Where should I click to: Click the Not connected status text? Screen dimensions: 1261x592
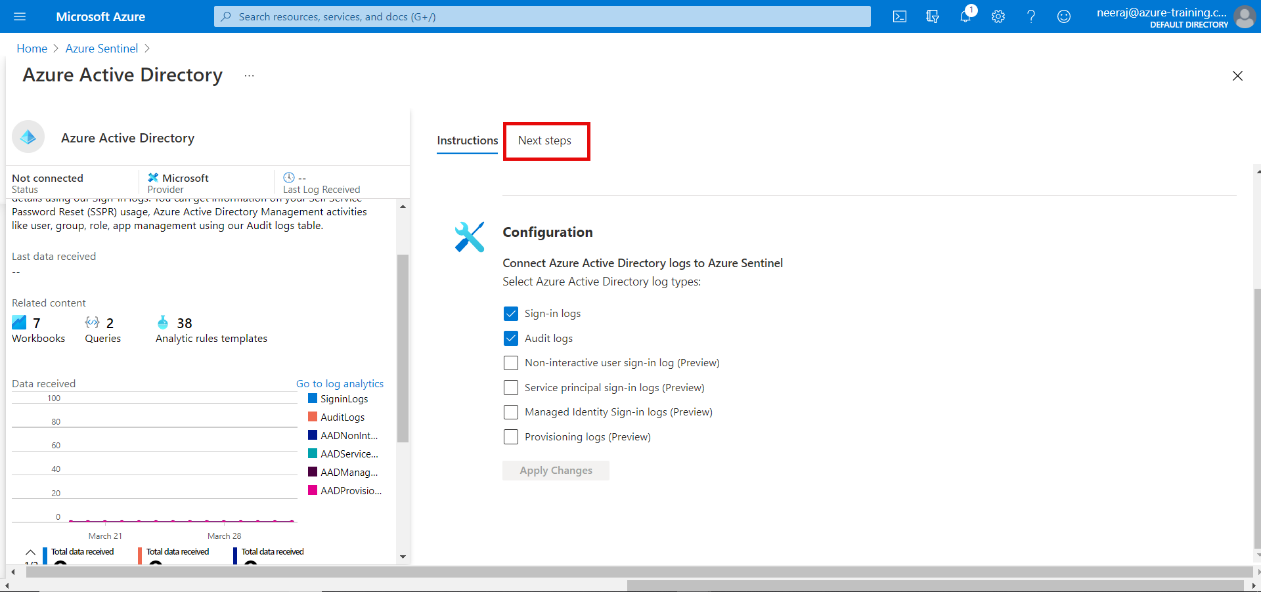click(48, 178)
